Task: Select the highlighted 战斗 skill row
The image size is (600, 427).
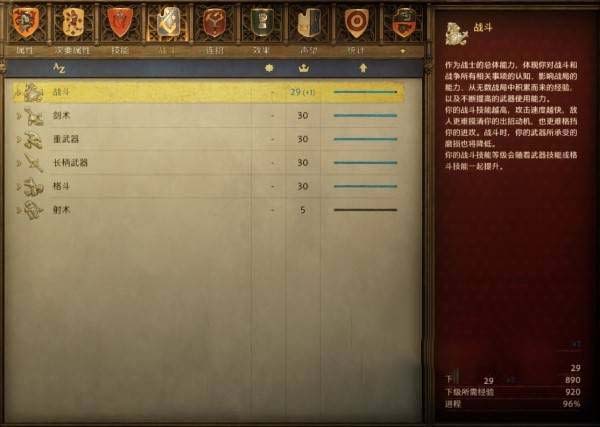Action: (209, 92)
